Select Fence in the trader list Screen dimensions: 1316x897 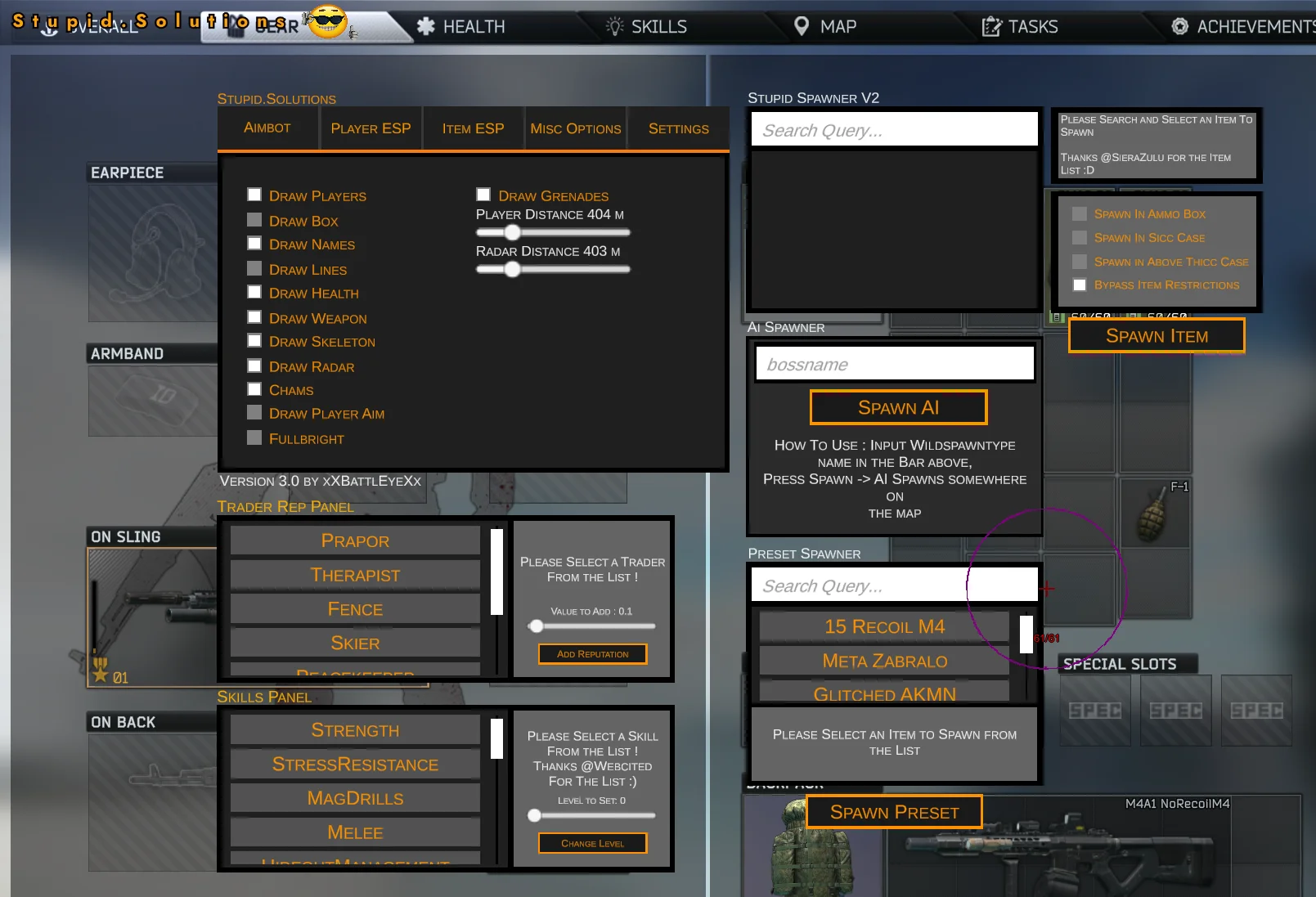(355, 609)
